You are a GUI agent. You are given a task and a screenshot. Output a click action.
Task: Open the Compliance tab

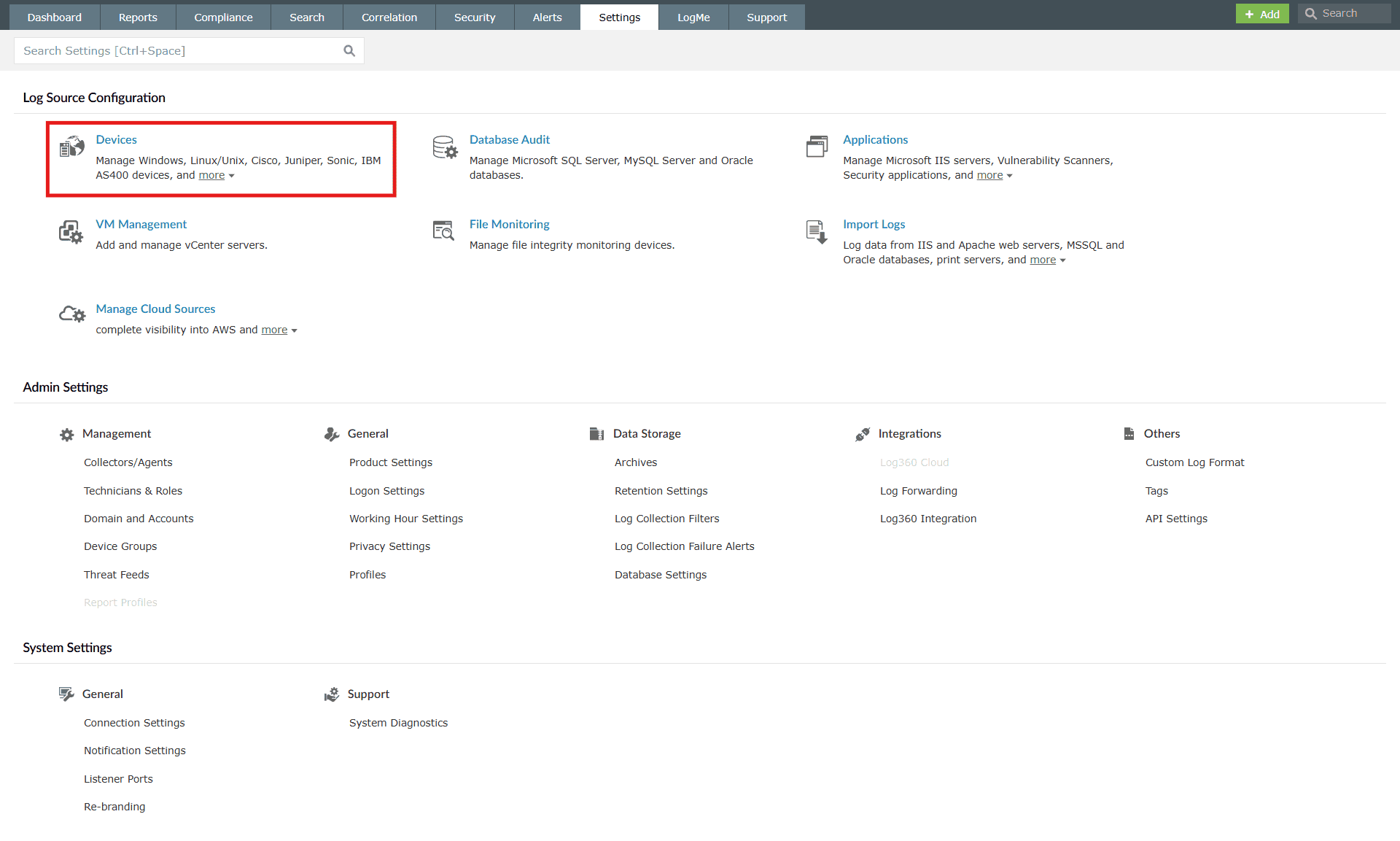pos(223,17)
